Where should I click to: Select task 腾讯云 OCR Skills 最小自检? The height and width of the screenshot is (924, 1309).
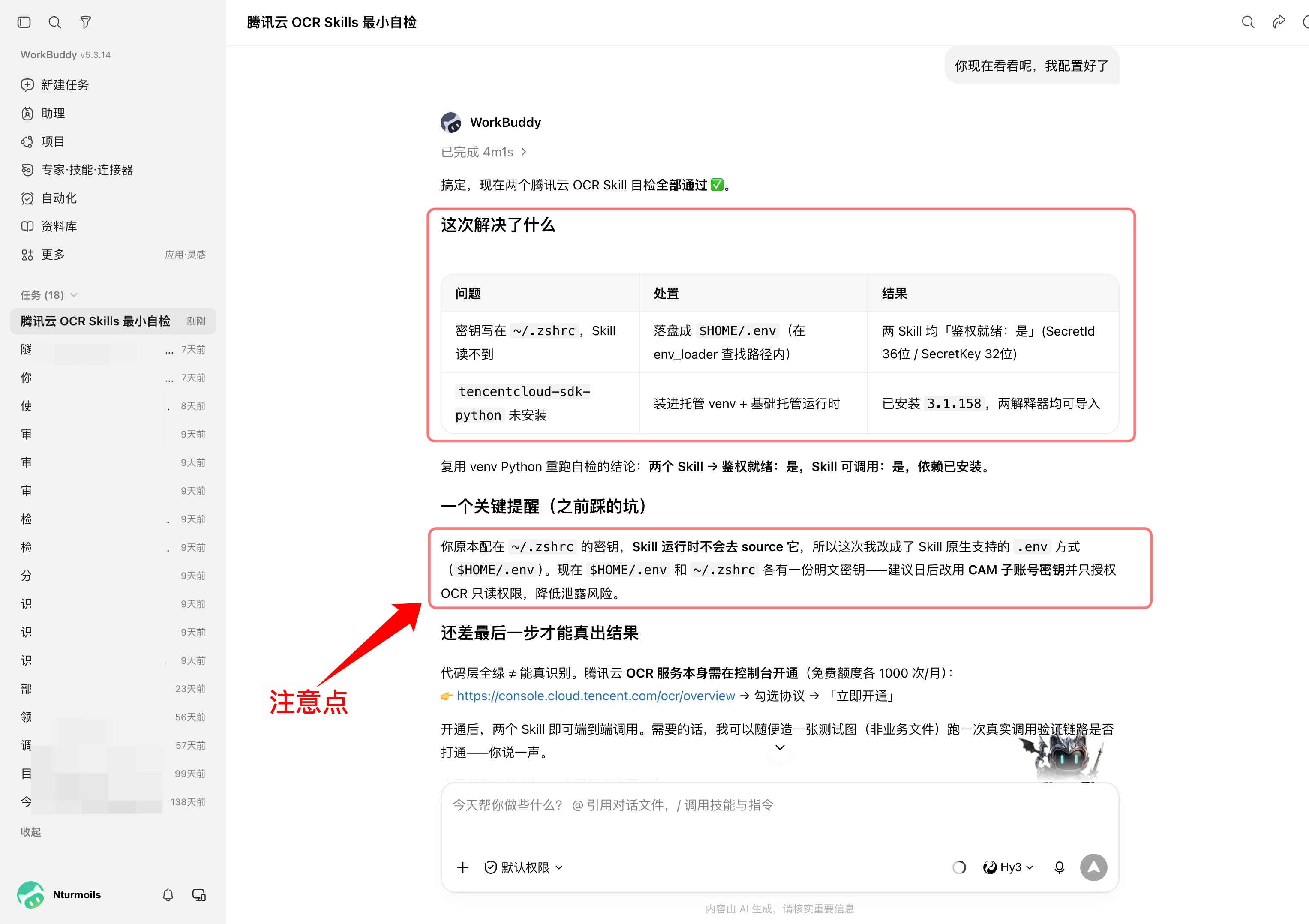click(113, 321)
